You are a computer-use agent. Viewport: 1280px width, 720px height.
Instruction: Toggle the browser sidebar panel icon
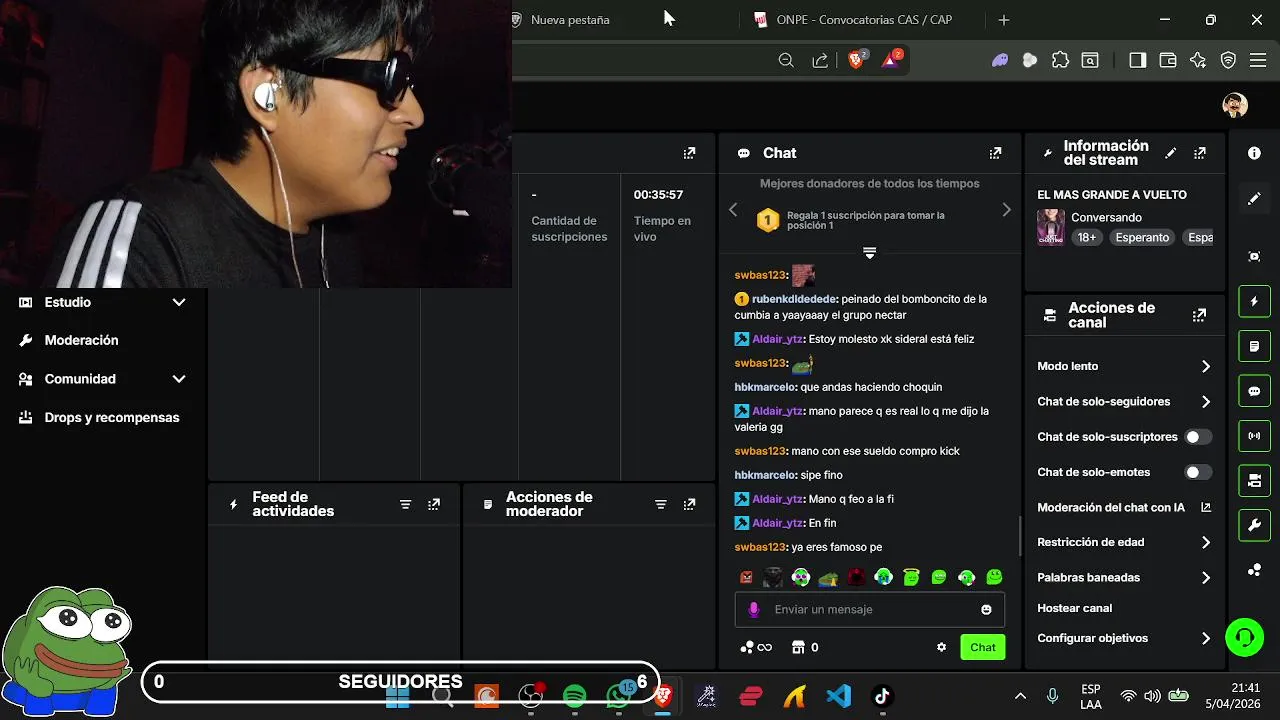pyautogui.click(x=1137, y=60)
